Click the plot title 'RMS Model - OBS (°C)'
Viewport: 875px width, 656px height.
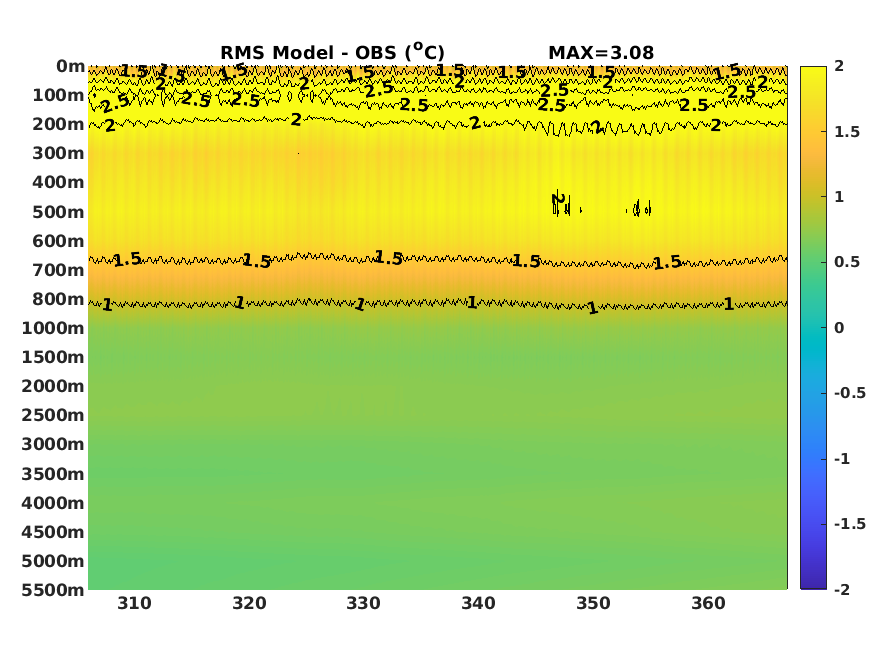[333, 52]
